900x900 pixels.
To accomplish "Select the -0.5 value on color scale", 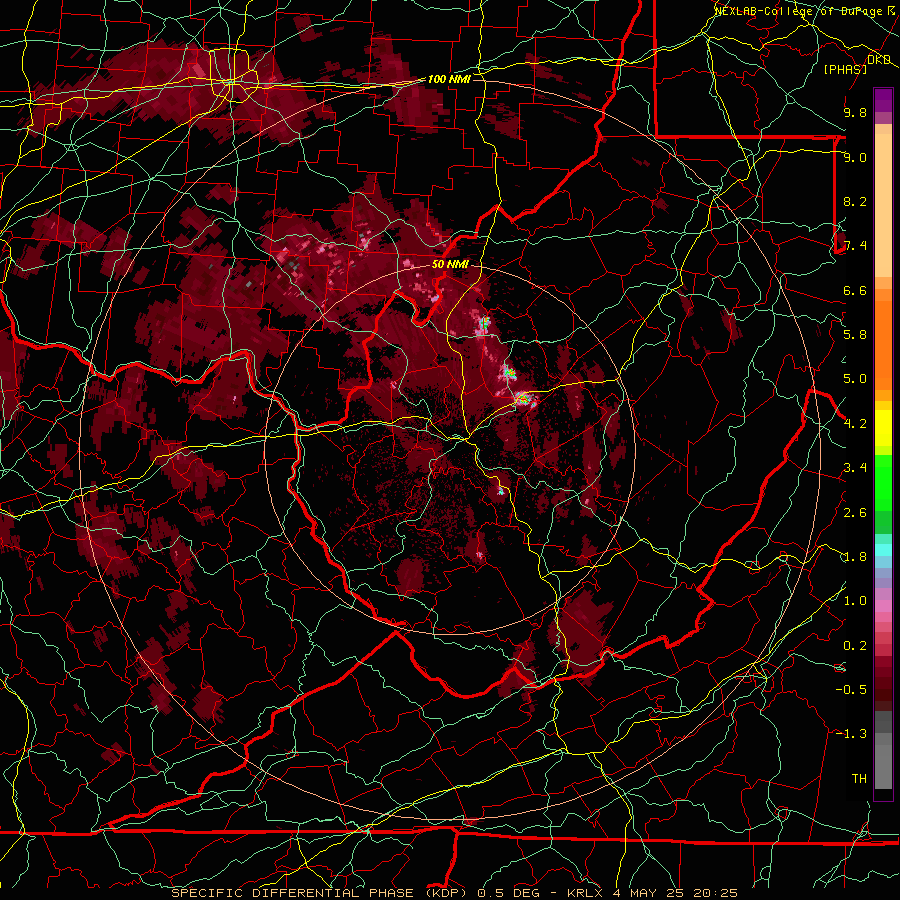I will click(851, 690).
